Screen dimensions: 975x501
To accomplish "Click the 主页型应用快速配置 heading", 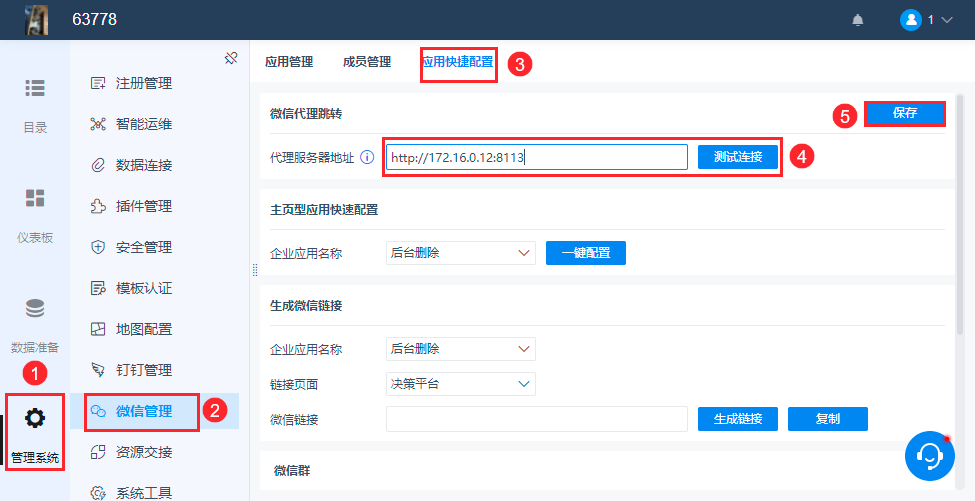I will [x=324, y=210].
